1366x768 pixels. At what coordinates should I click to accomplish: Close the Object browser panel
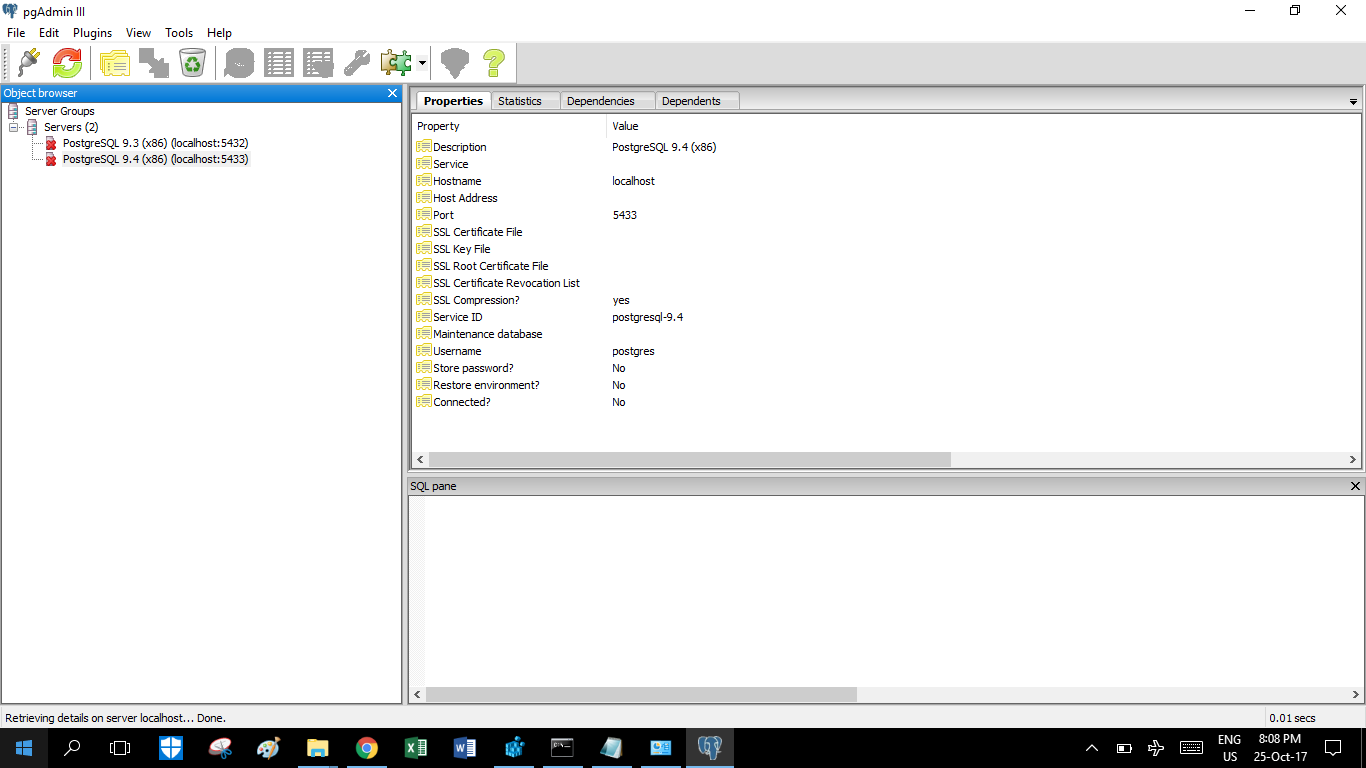coord(393,93)
